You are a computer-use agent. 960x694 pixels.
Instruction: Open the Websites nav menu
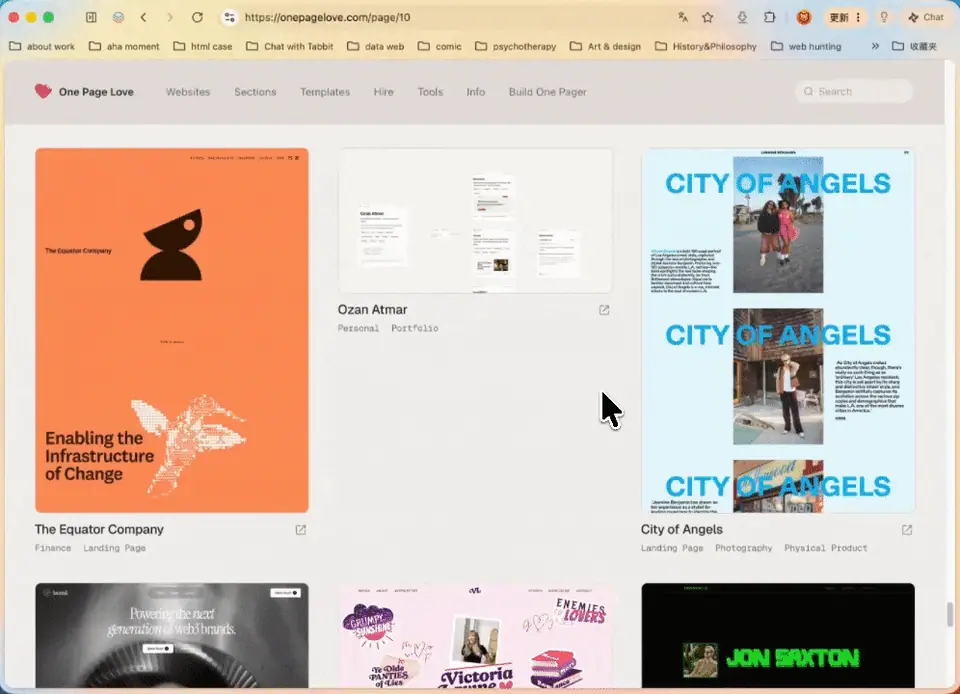tap(188, 92)
